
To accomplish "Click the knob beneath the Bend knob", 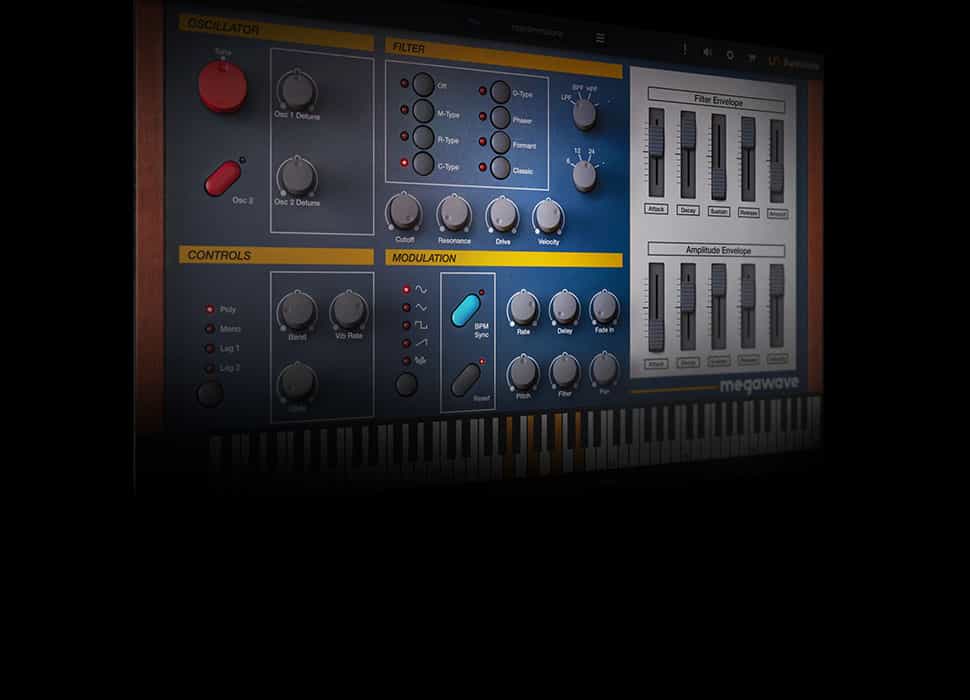I will pyautogui.click(x=297, y=383).
